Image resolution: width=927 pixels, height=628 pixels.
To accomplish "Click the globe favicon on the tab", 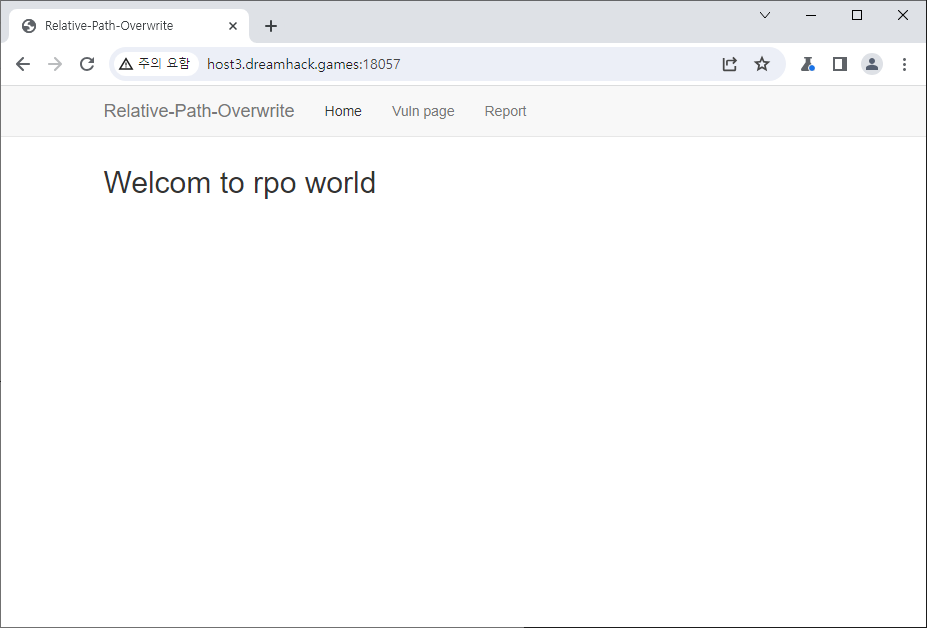I will point(29,26).
